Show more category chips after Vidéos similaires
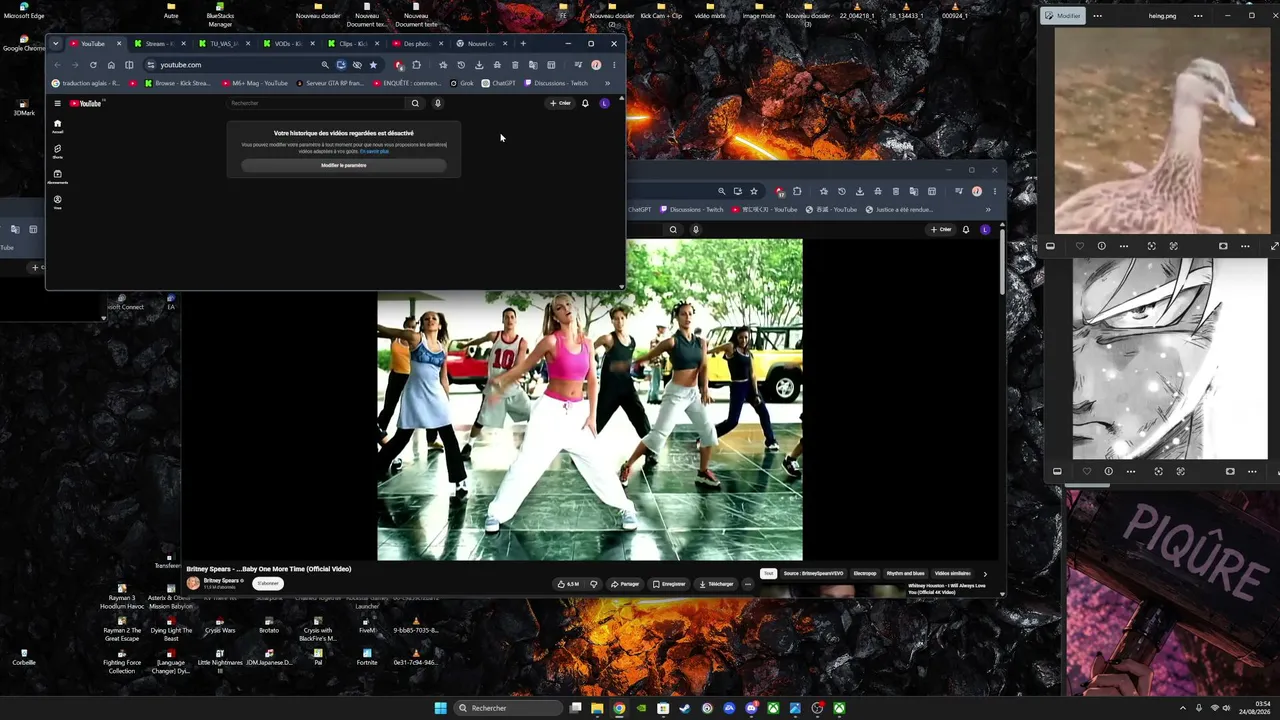The height and width of the screenshot is (720, 1280). click(x=985, y=574)
